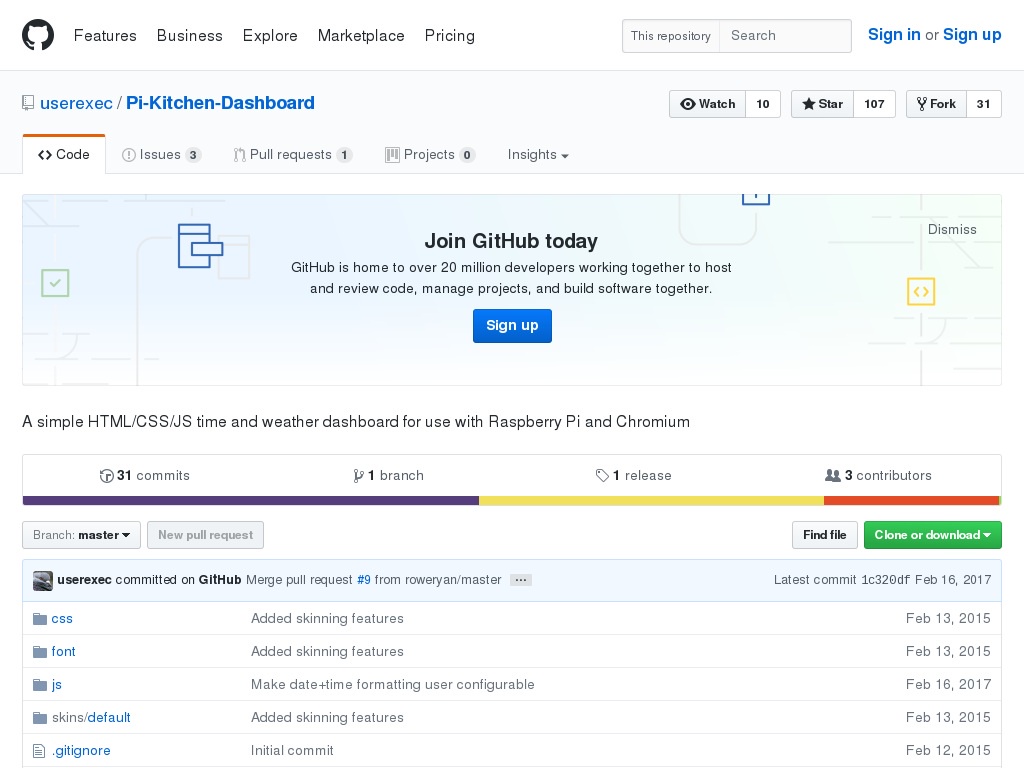1024x768 pixels.
Task: Click the GitHub Octocat logo
Action: point(38,35)
